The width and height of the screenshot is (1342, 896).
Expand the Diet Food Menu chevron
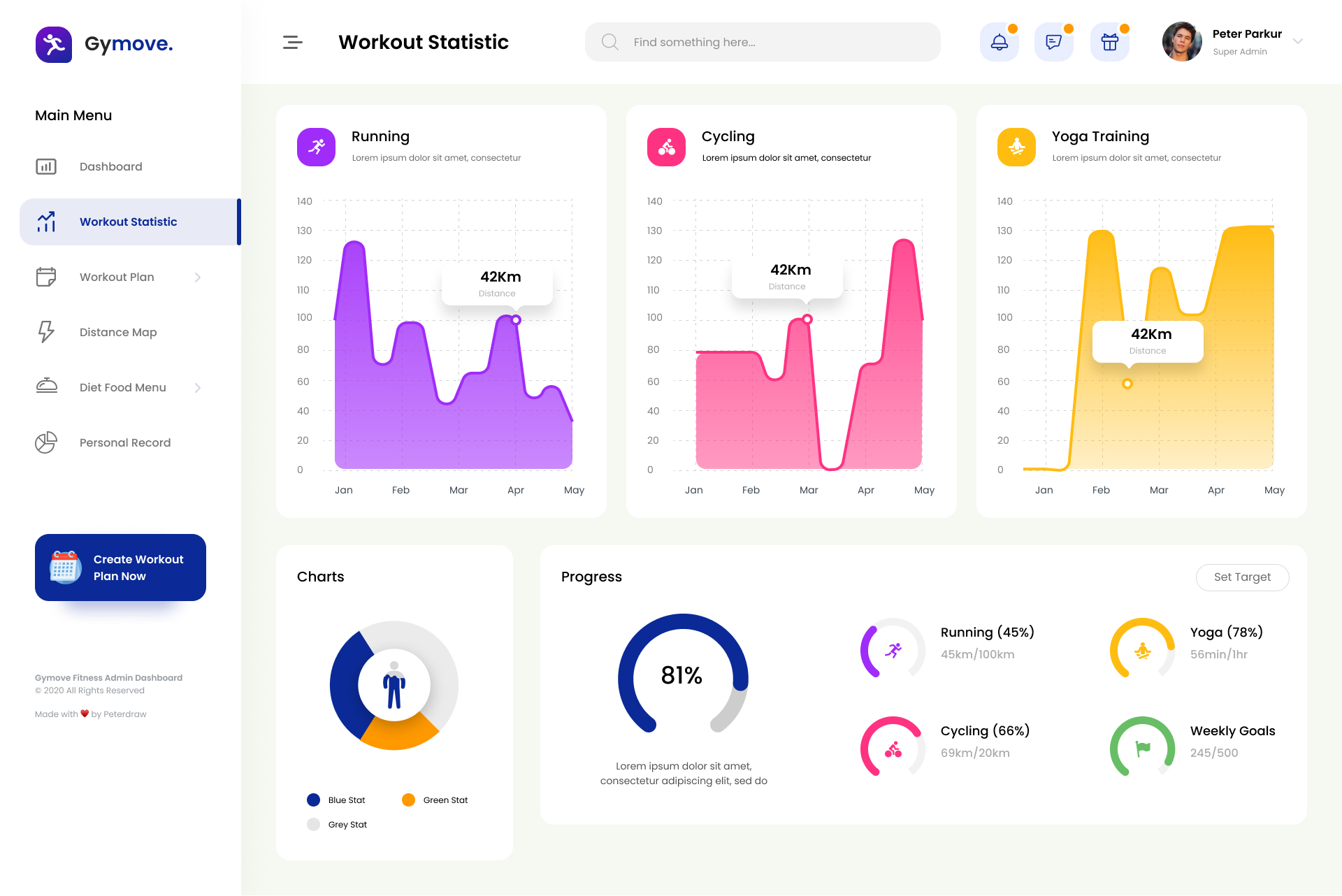198,388
